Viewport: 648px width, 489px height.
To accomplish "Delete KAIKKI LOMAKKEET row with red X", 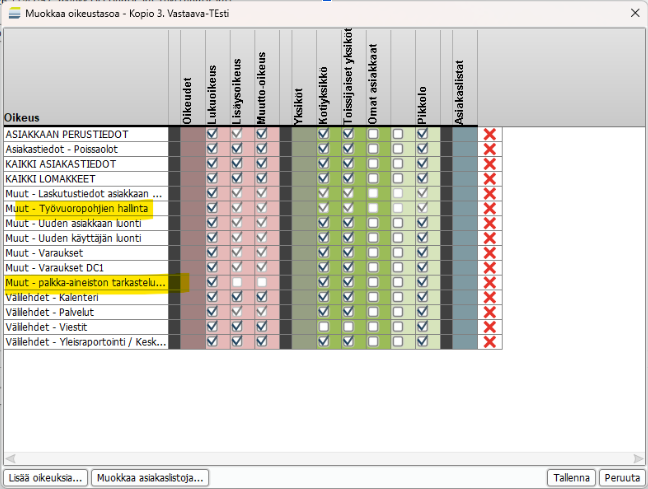I will (x=490, y=179).
